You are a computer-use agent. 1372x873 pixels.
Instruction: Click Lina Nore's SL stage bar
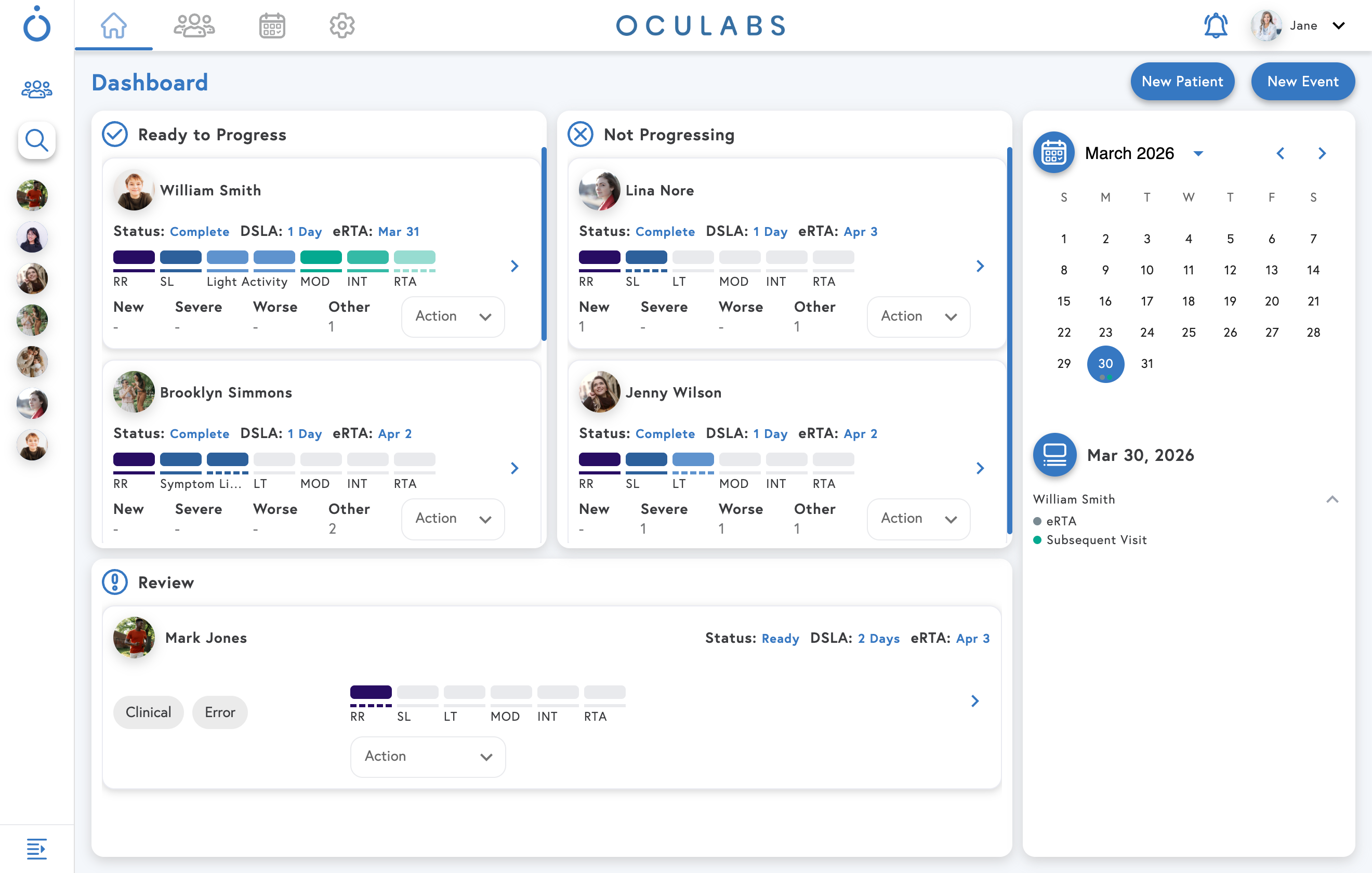[646, 257]
